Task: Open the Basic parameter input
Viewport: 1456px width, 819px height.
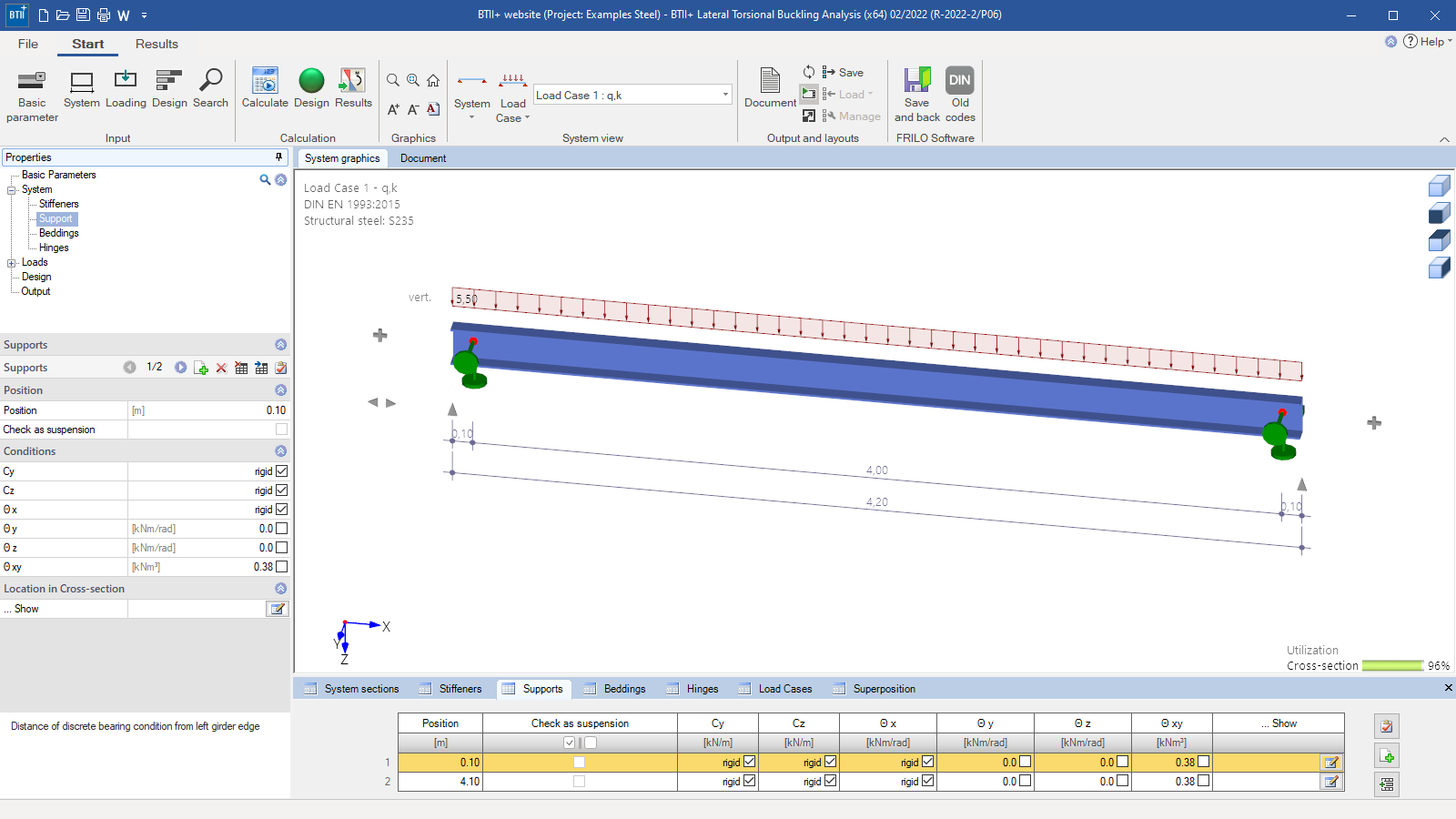Action: point(32,96)
